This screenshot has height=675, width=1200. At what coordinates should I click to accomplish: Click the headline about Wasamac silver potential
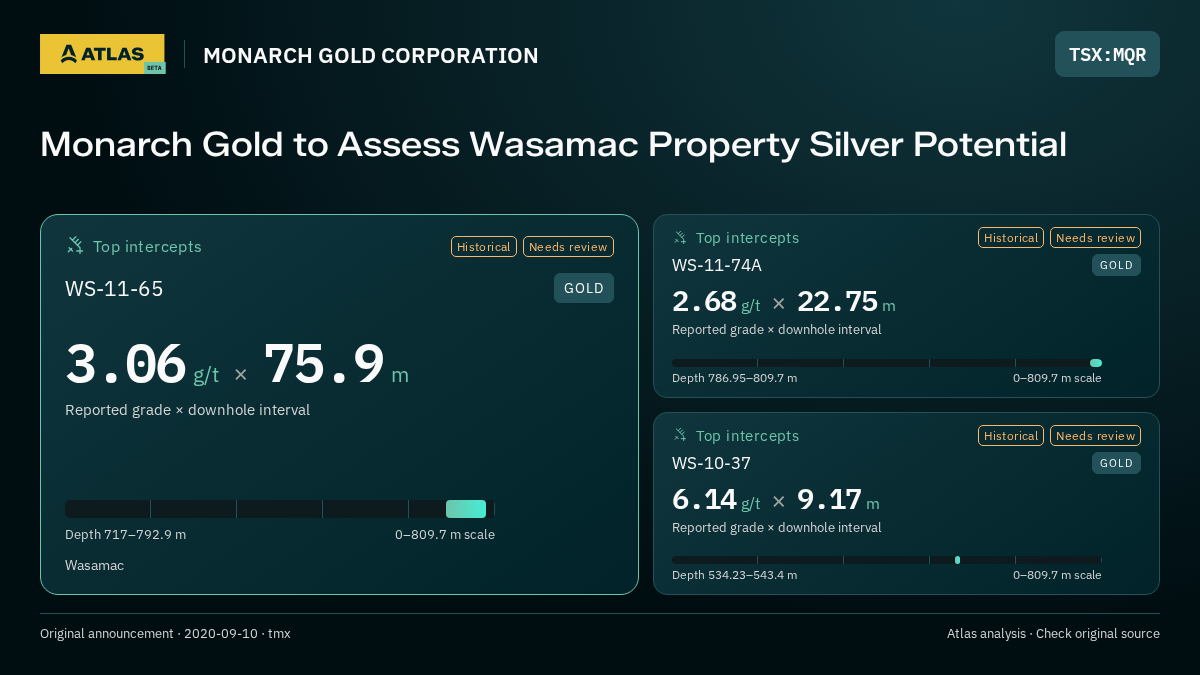(x=553, y=144)
